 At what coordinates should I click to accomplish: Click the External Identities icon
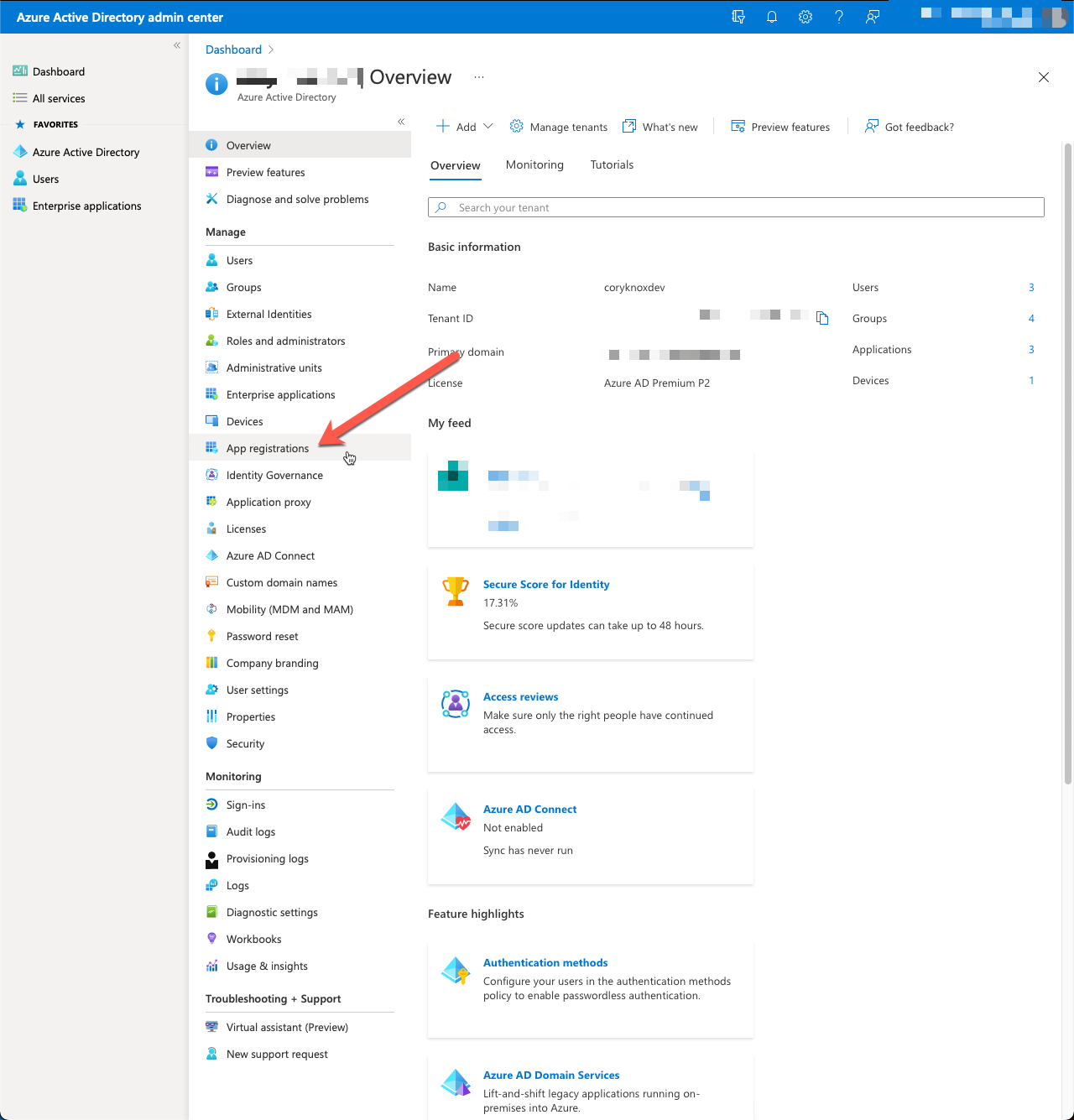coord(212,314)
